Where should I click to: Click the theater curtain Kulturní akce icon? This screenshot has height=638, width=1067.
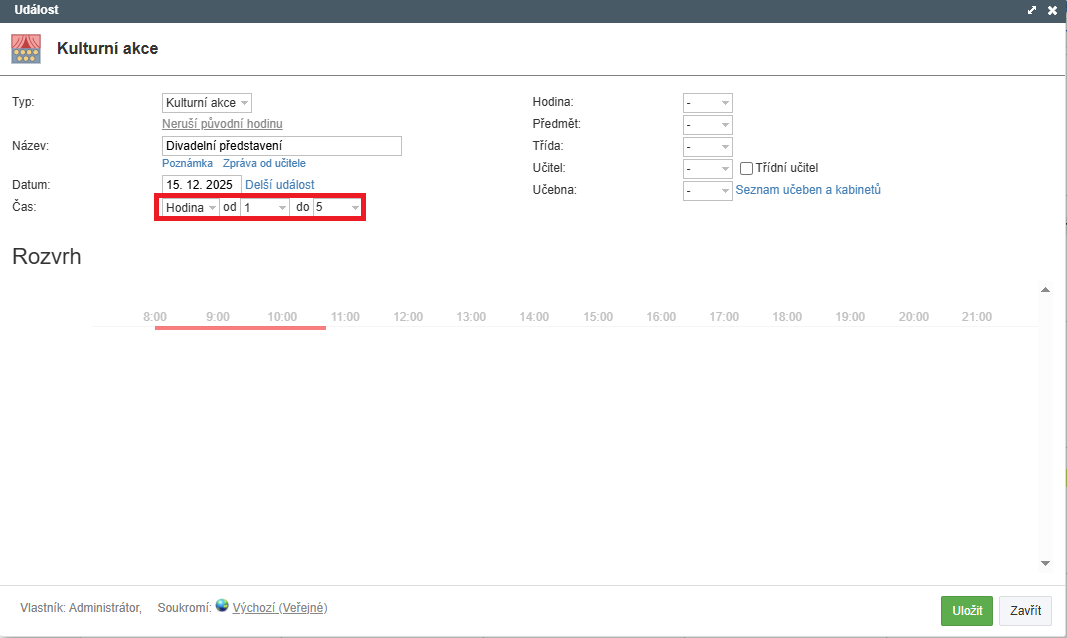(26, 49)
